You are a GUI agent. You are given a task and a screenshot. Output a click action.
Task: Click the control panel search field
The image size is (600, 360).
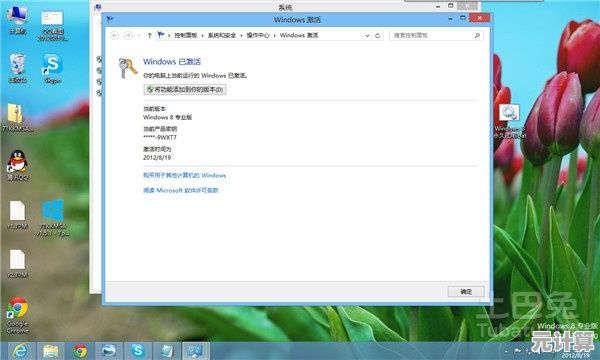click(x=436, y=35)
